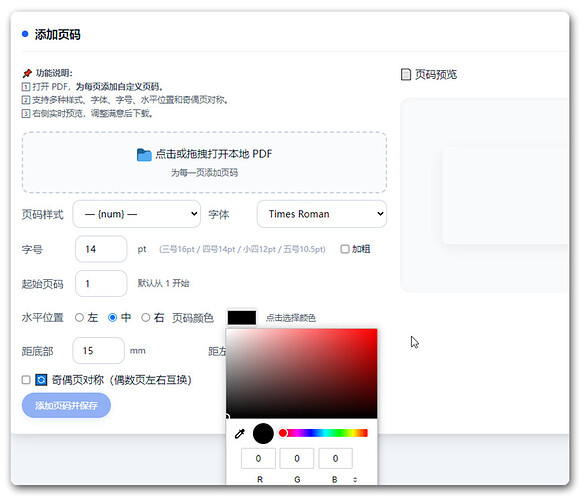583x500 pixels.
Task: Select the 左 horizontal position radio
Action: pyautogui.click(x=79, y=317)
